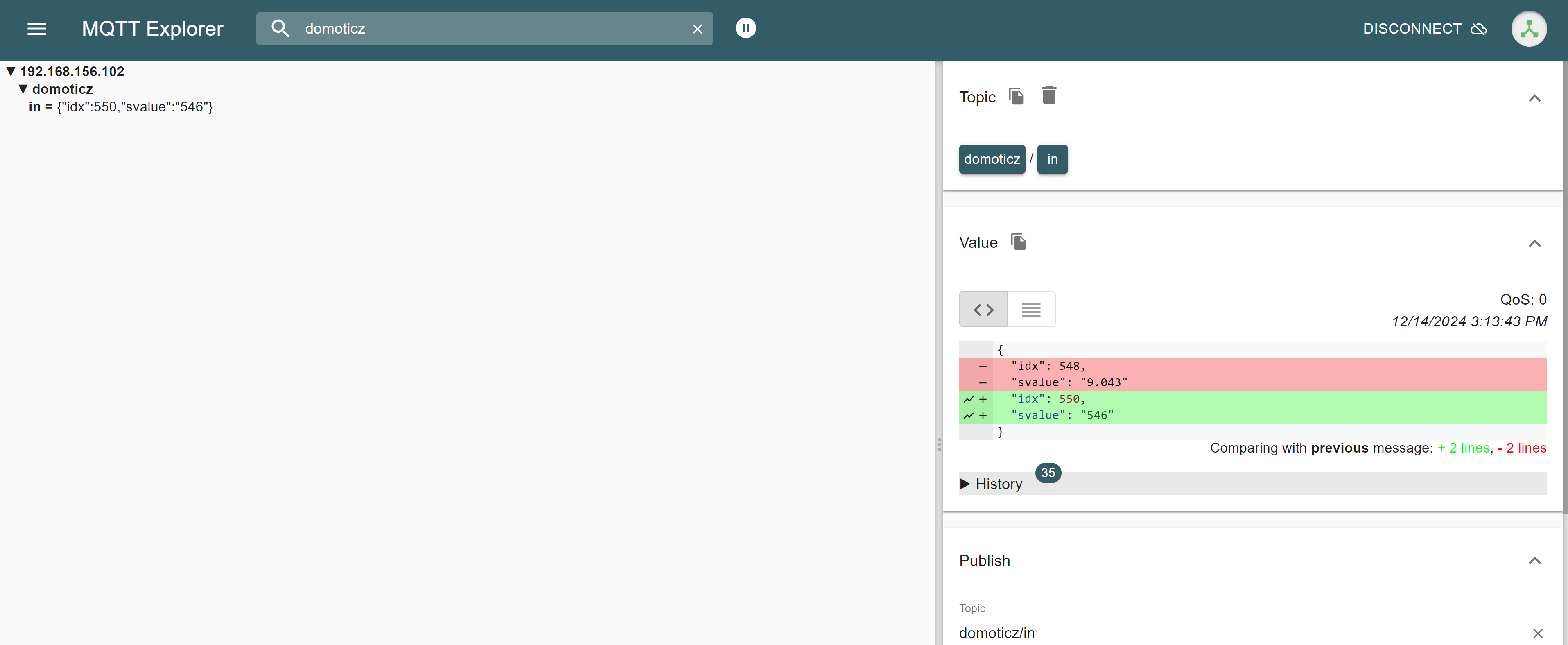Click the added line "svalue": "546"
1568x645 pixels.
coord(1253,415)
